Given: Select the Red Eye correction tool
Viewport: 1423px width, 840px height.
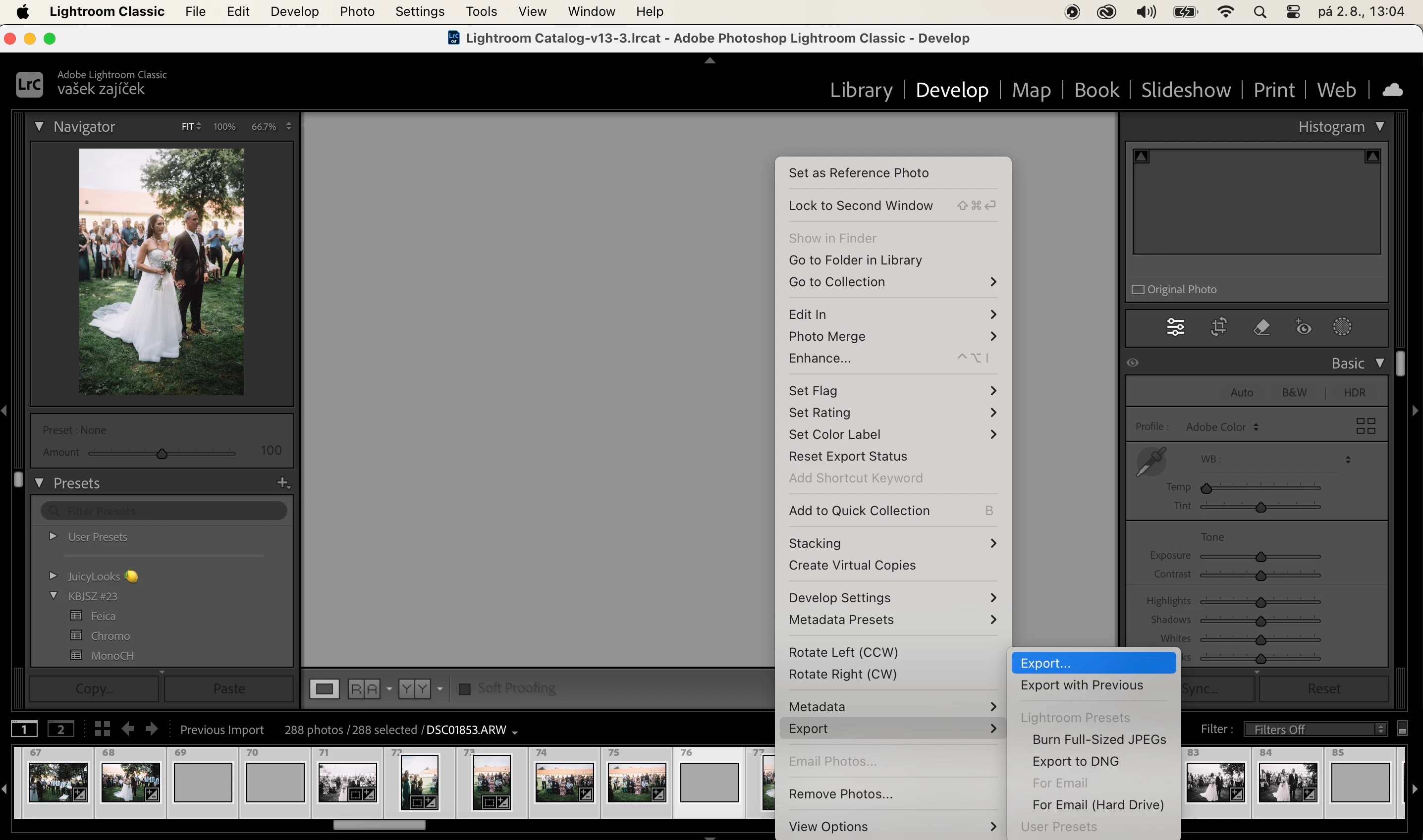Looking at the screenshot, I should click(1303, 326).
